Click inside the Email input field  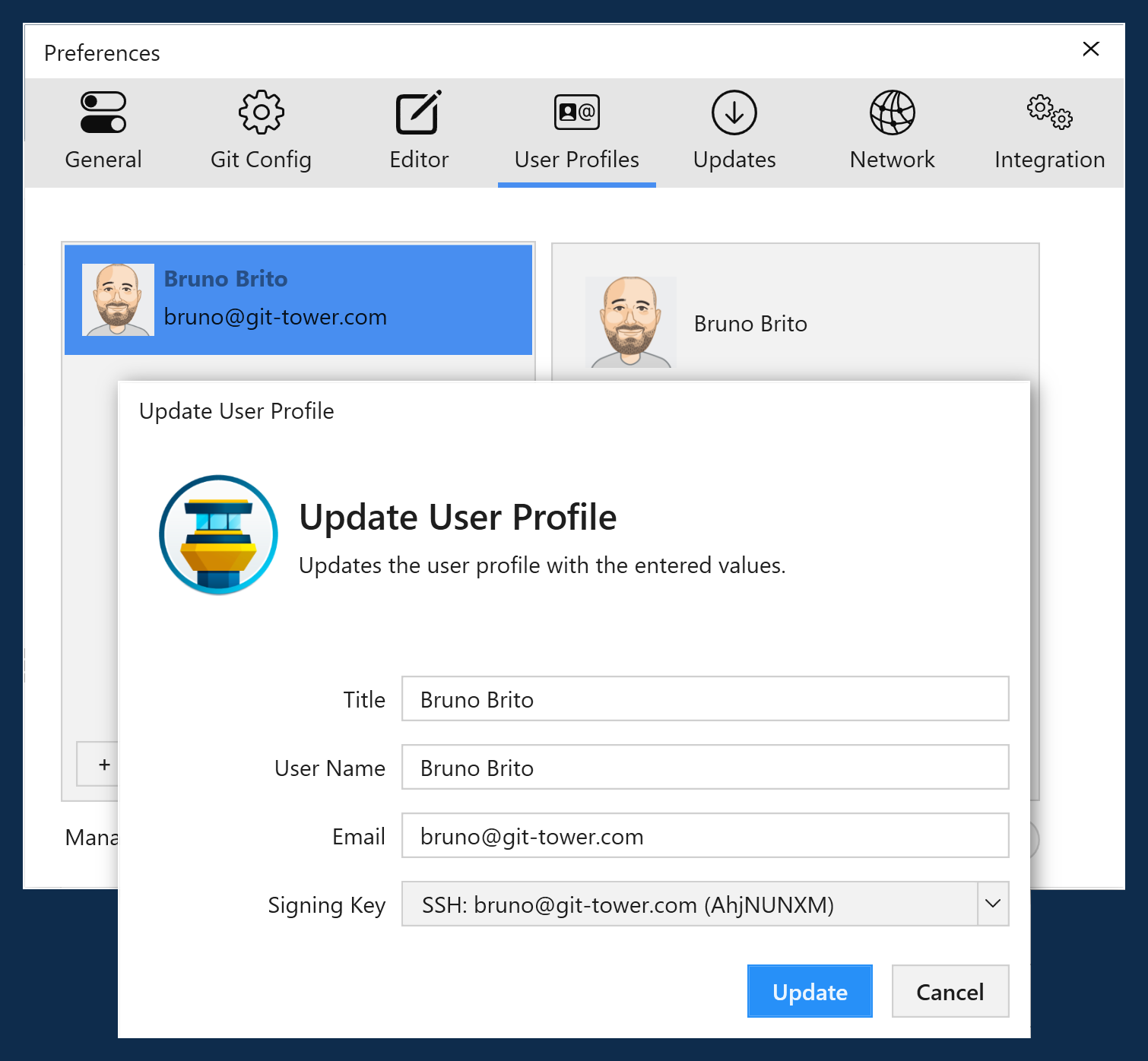[x=704, y=835]
